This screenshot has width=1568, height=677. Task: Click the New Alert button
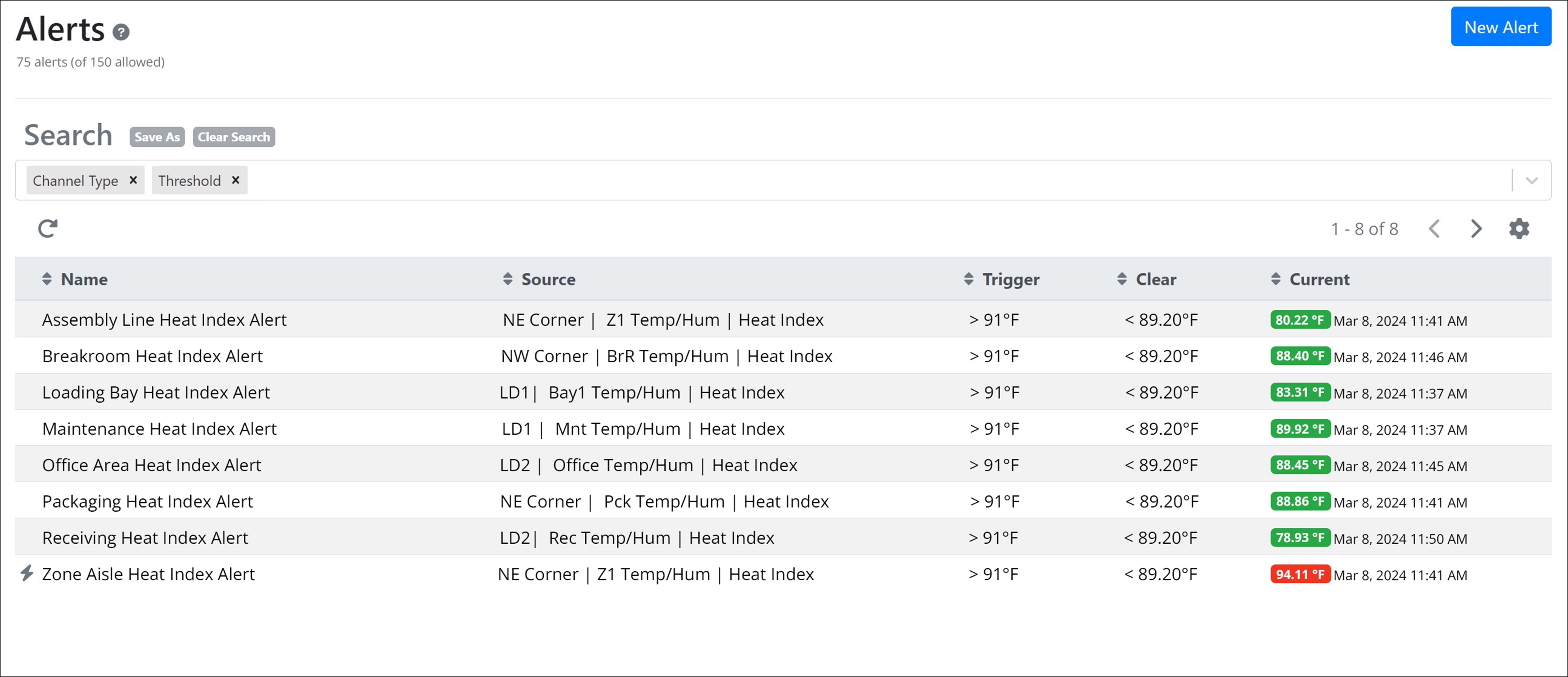1501,27
